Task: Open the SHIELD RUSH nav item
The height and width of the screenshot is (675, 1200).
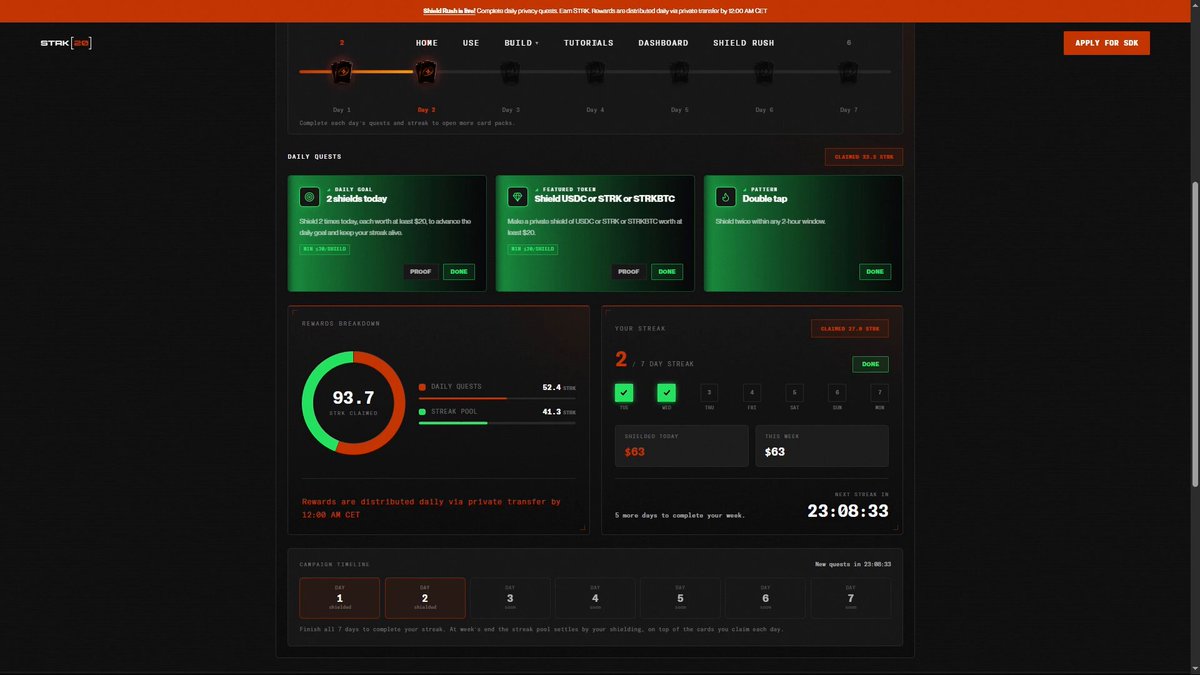Action: (x=744, y=43)
